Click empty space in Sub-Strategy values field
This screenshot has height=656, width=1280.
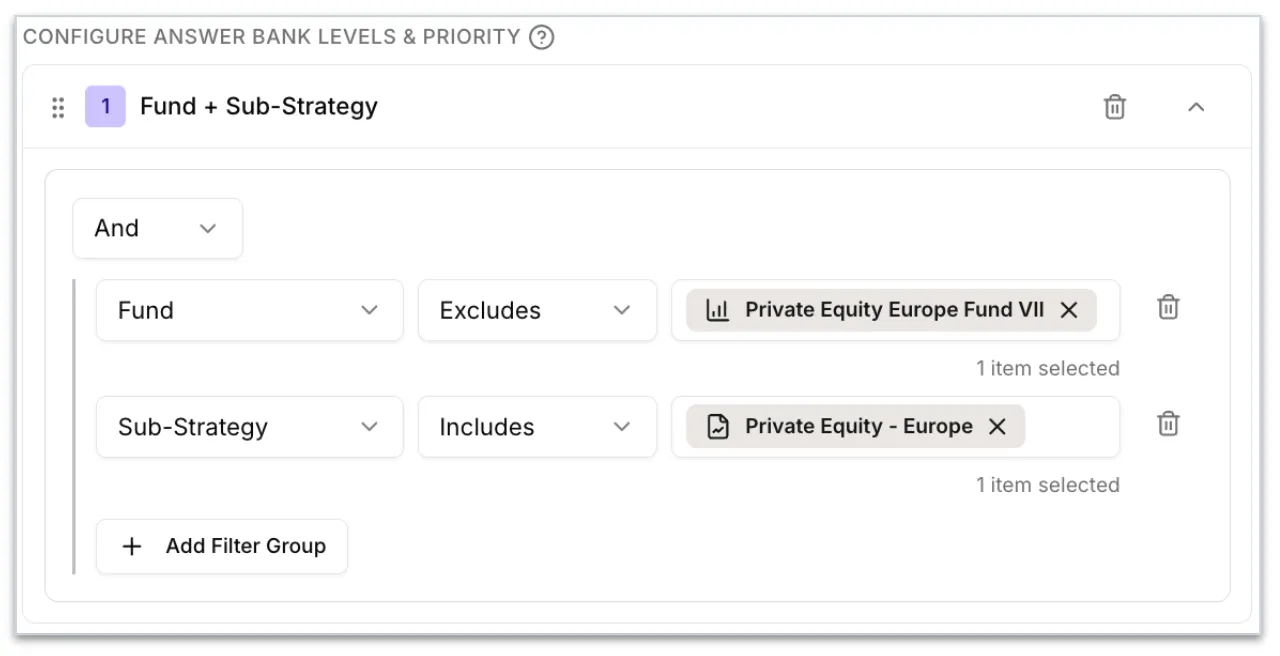[x=1070, y=427]
